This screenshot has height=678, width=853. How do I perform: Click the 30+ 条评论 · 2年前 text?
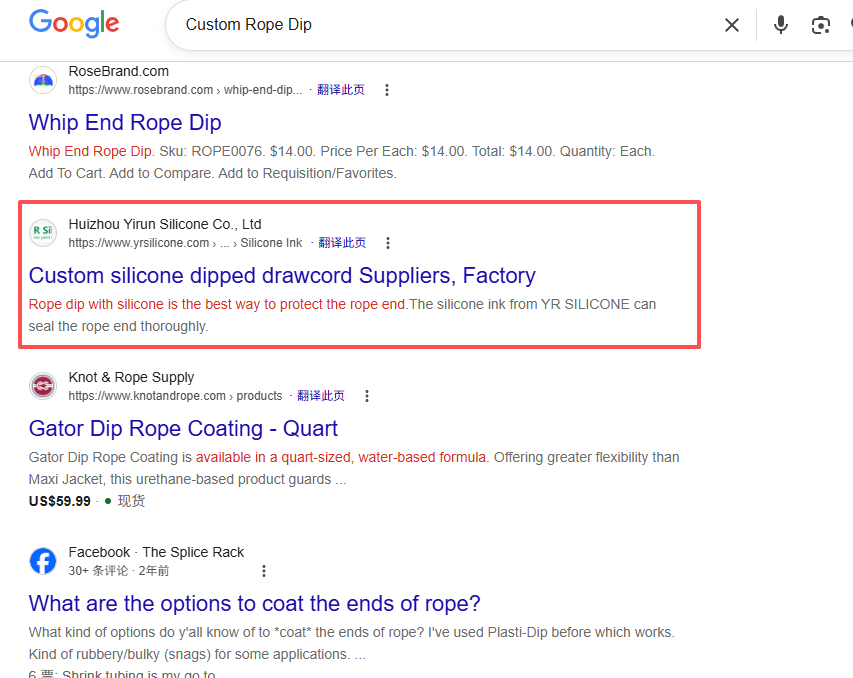coord(119,571)
